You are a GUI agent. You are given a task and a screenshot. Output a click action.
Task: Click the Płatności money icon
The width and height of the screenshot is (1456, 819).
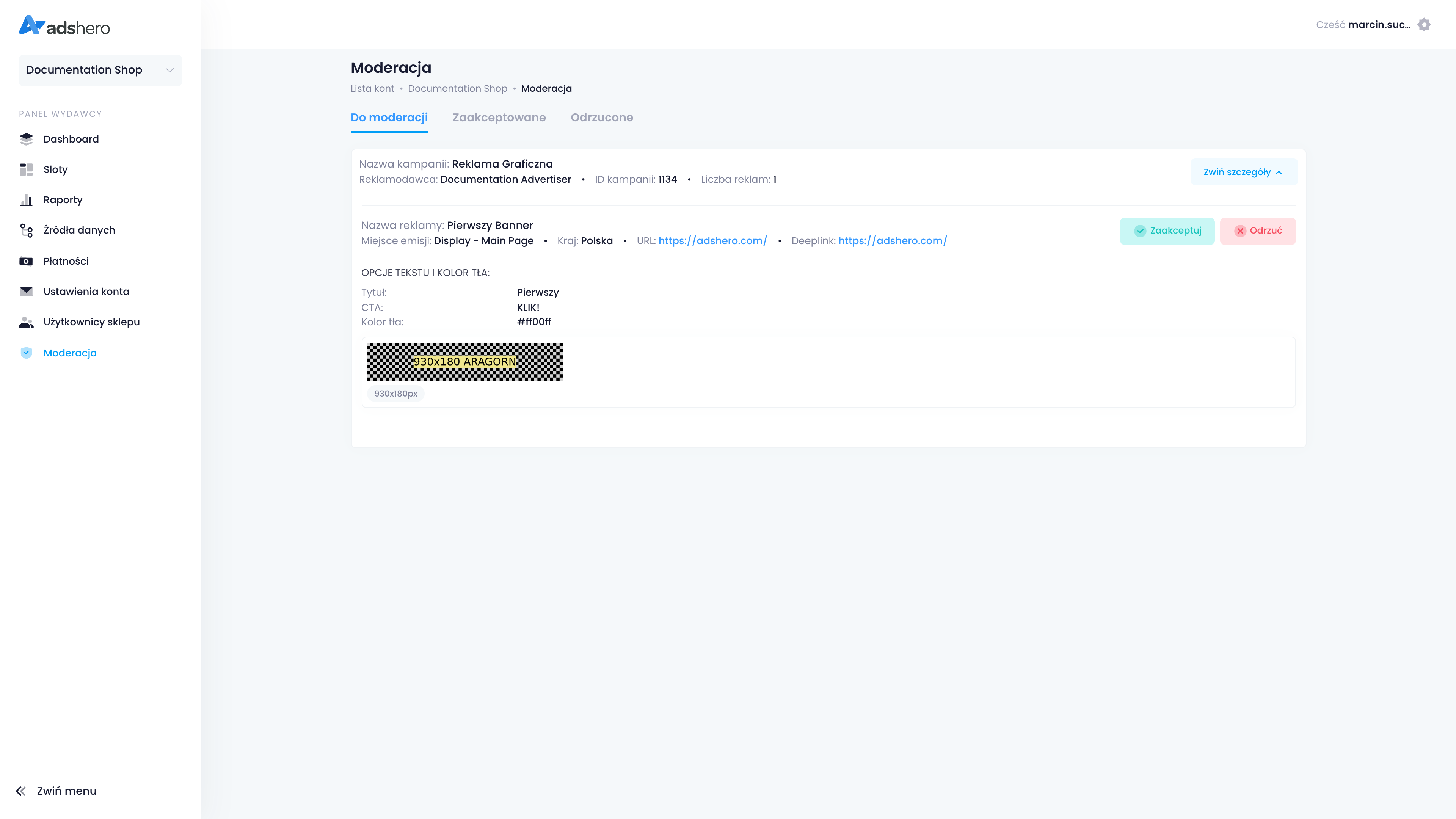tap(26, 261)
